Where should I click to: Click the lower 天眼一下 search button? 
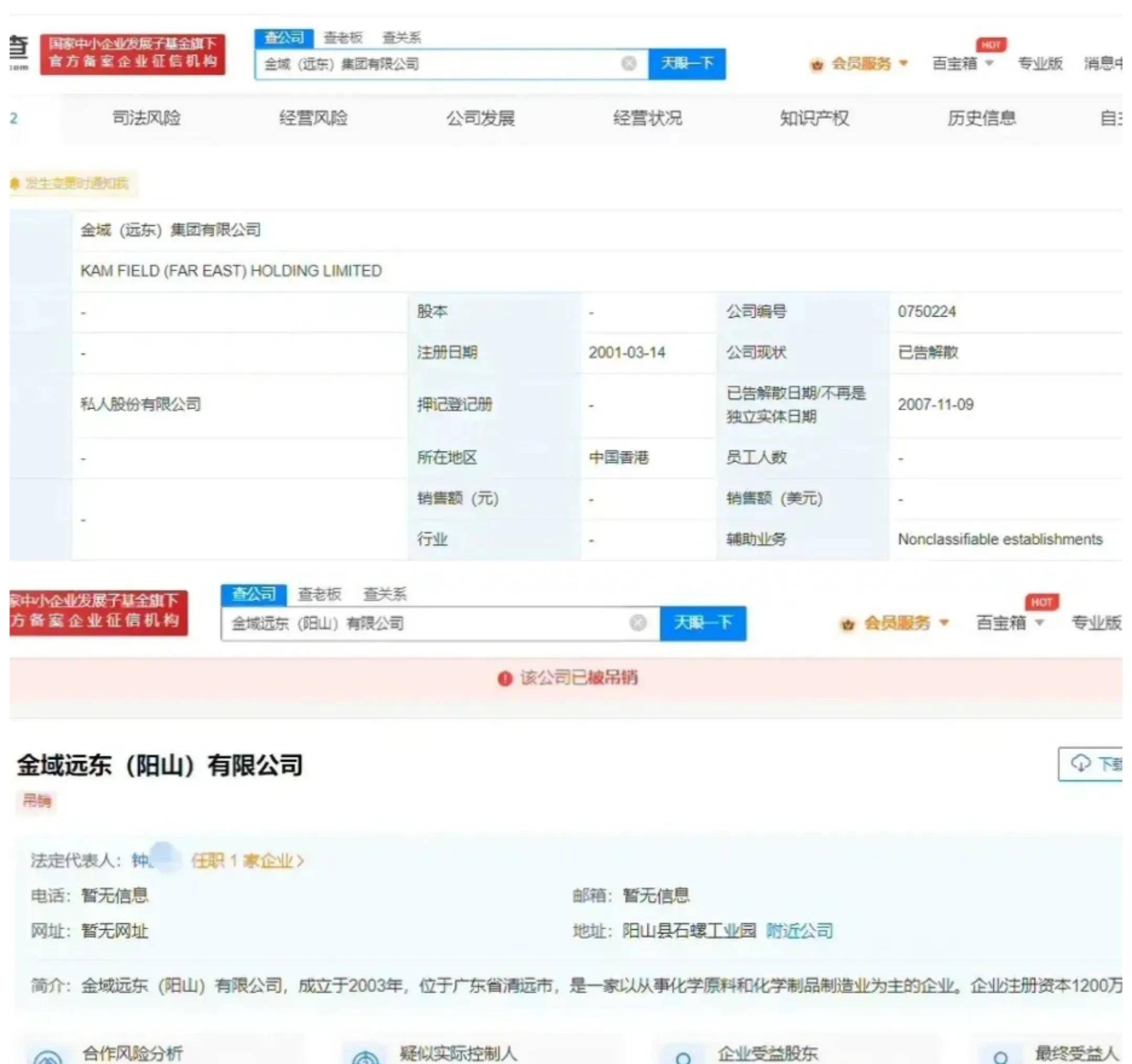(x=703, y=623)
